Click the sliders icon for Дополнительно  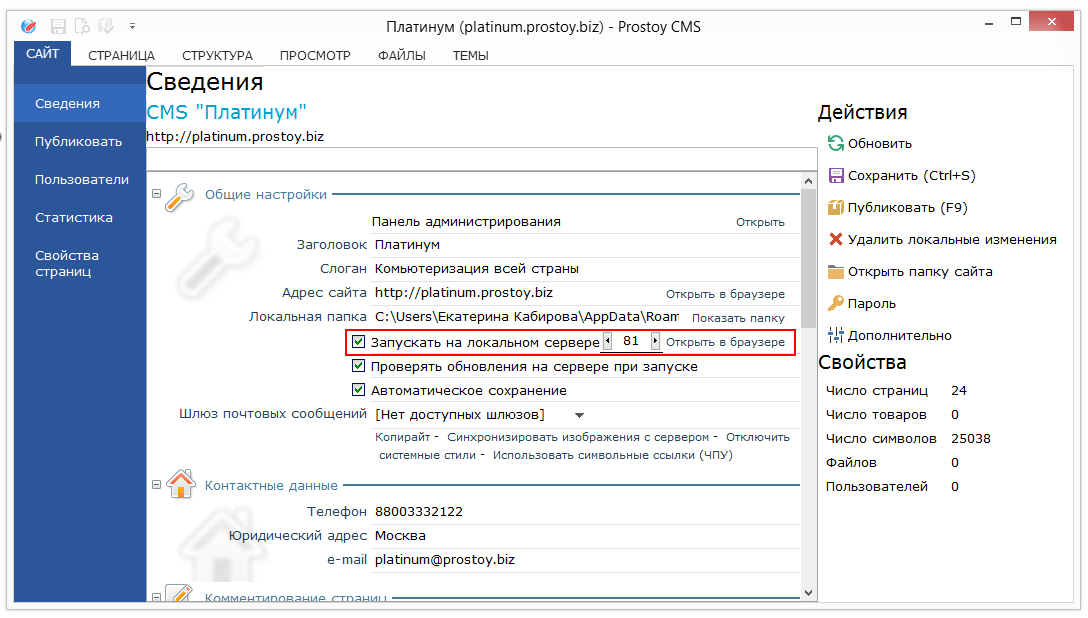(835, 335)
